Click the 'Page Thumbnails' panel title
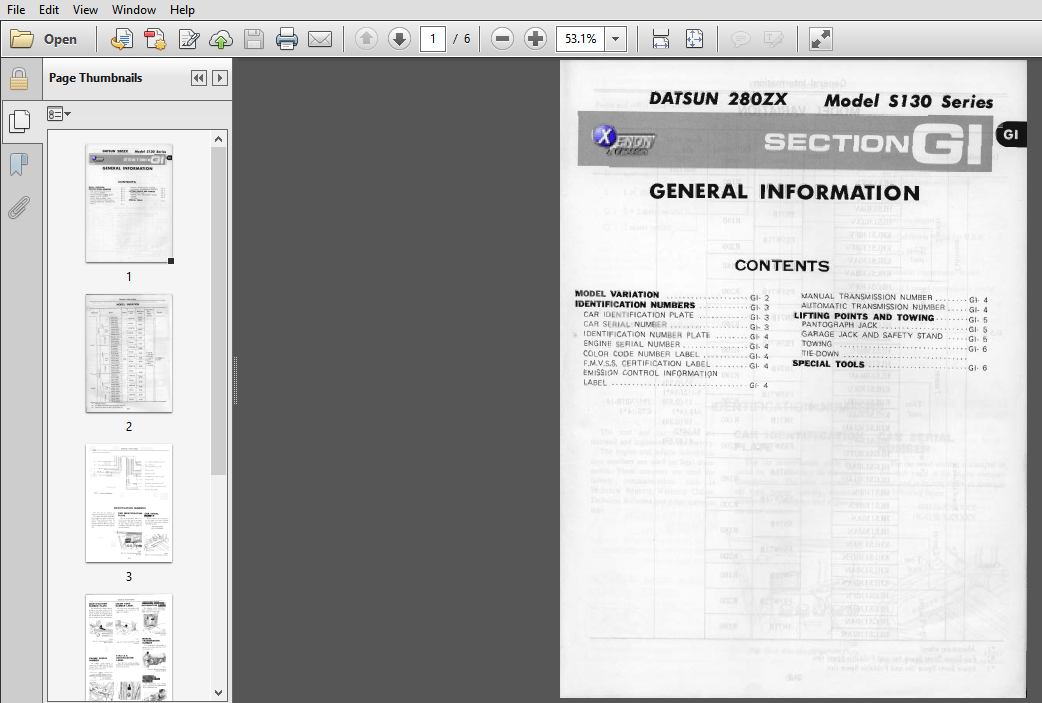Image resolution: width=1042 pixels, height=703 pixels. (x=96, y=78)
